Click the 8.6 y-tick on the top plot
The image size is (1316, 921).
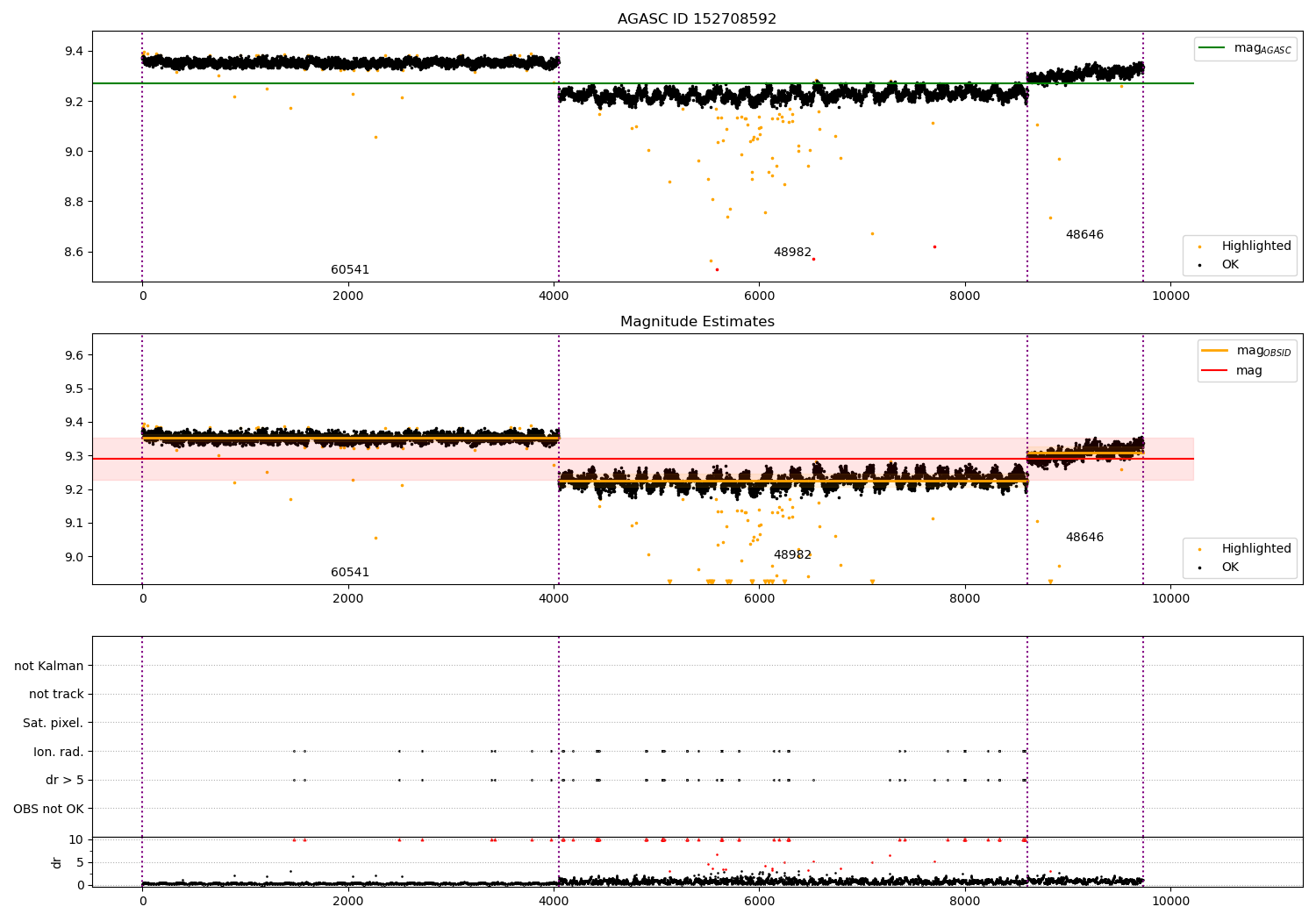tap(74, 253)
